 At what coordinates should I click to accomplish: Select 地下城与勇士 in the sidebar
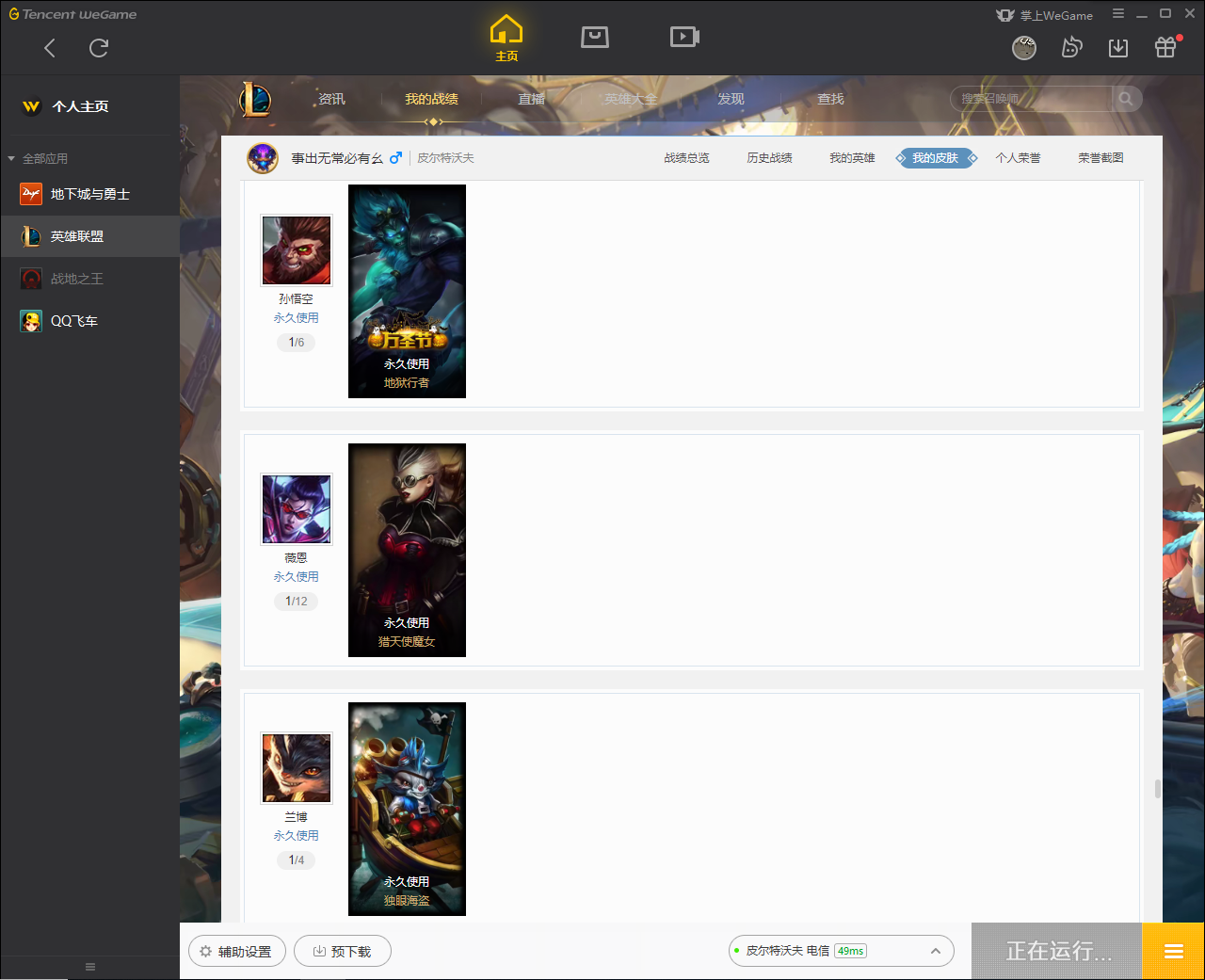[x=89, y=194]
